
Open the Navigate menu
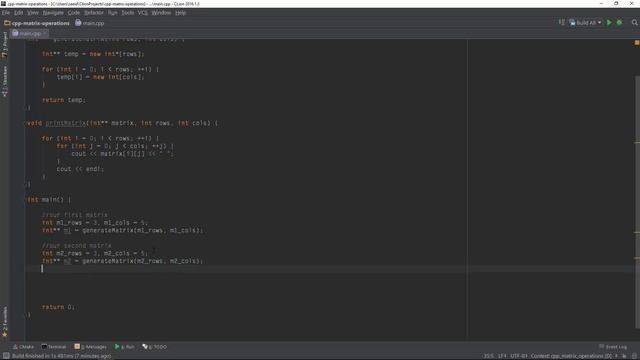coord(53,13)
